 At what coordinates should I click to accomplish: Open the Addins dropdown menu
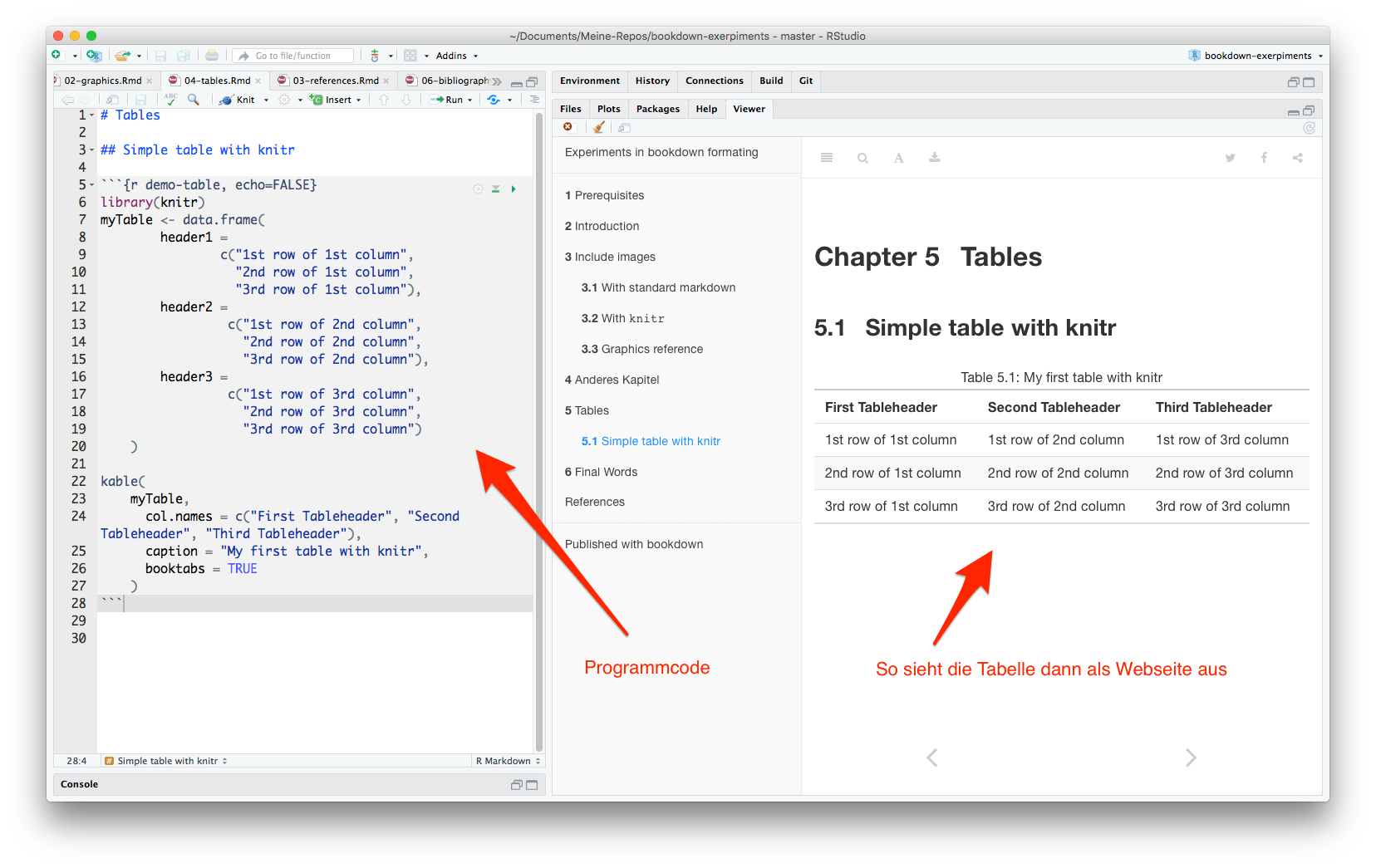(457, 56)
